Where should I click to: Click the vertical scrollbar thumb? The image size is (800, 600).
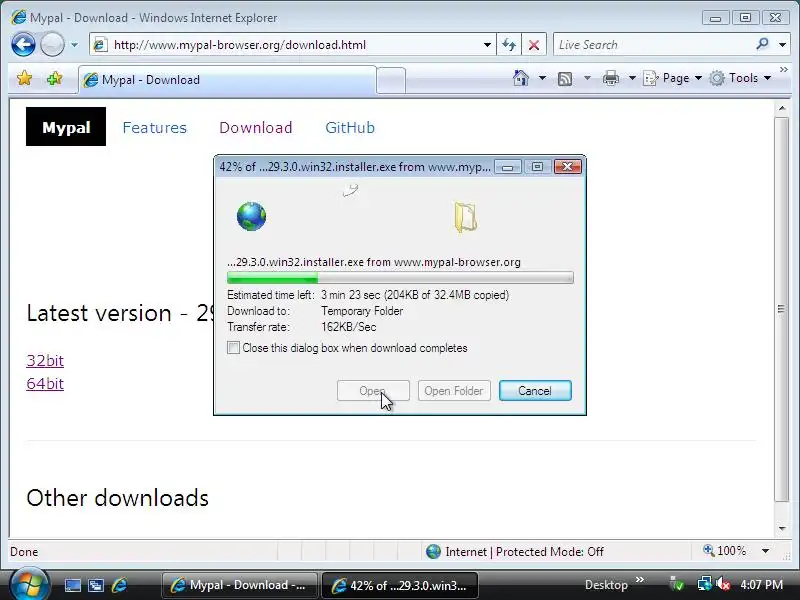[782, 309]
